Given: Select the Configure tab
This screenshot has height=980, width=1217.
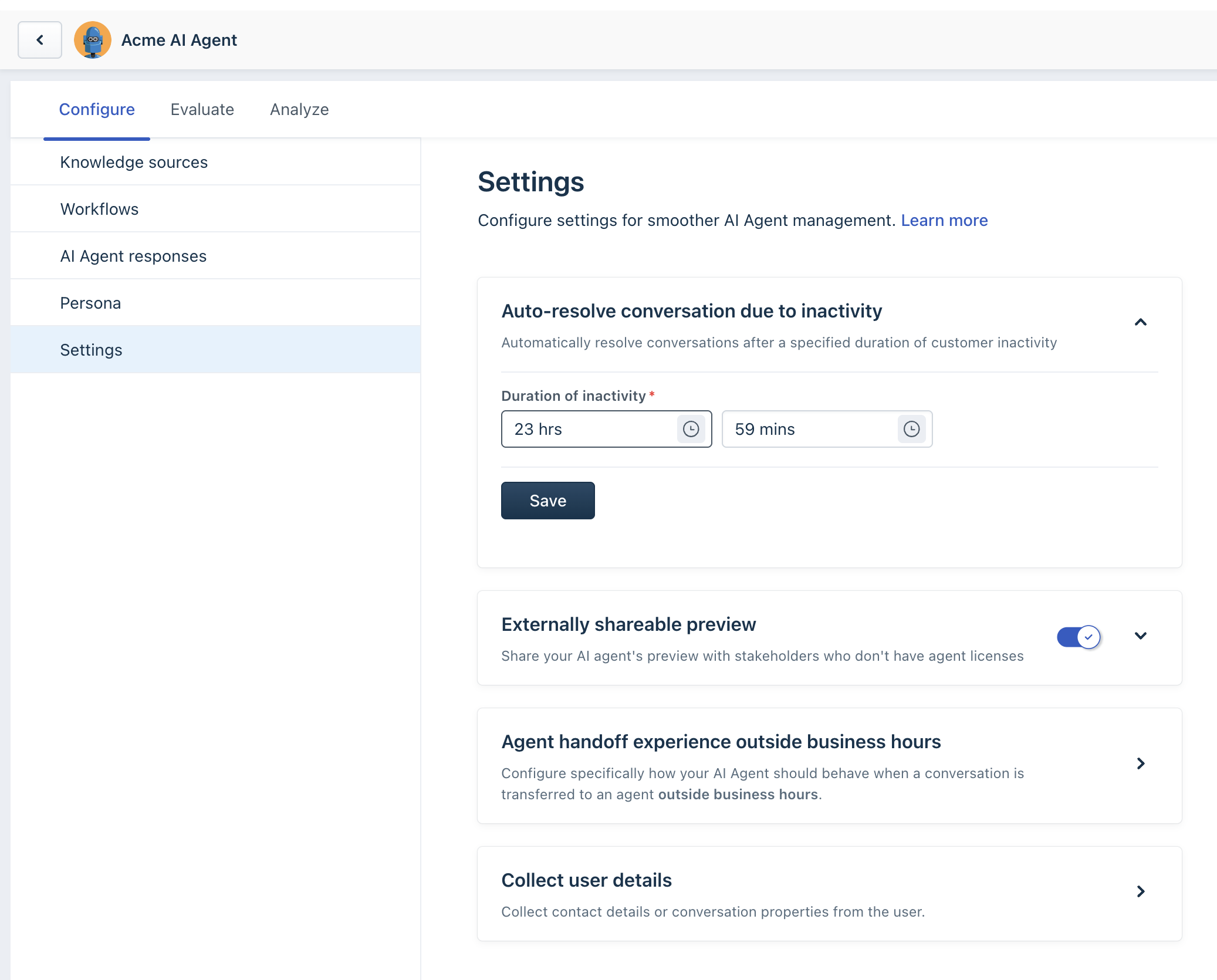Looking at the screenshot, I should 97,109.
